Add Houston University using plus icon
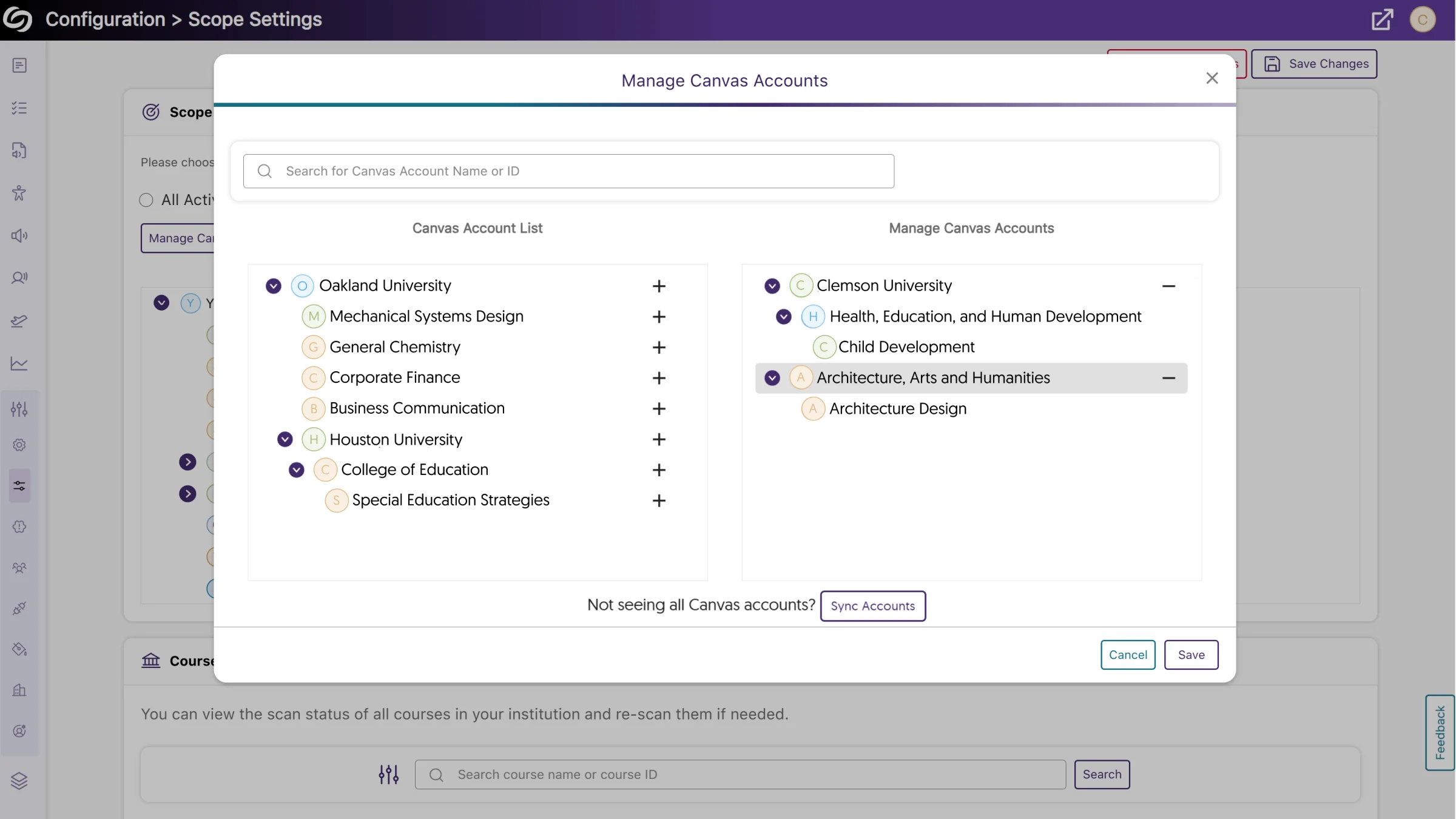Screen dimensions: 1456x819 pos(659,439)
